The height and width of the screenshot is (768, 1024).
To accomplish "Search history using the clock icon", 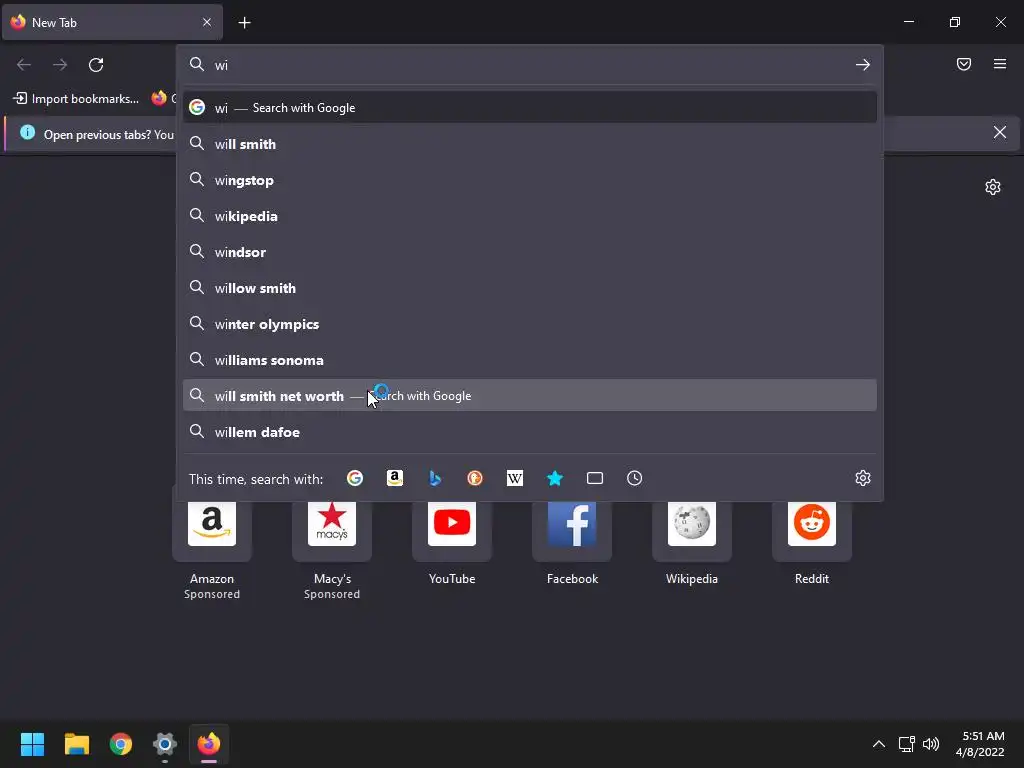I will coord(635,478).
